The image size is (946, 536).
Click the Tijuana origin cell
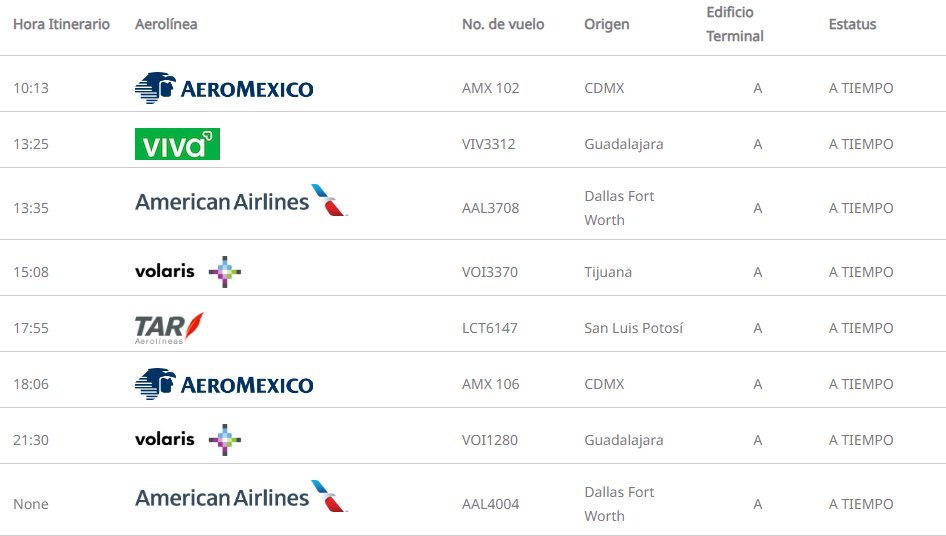[608, 272]
